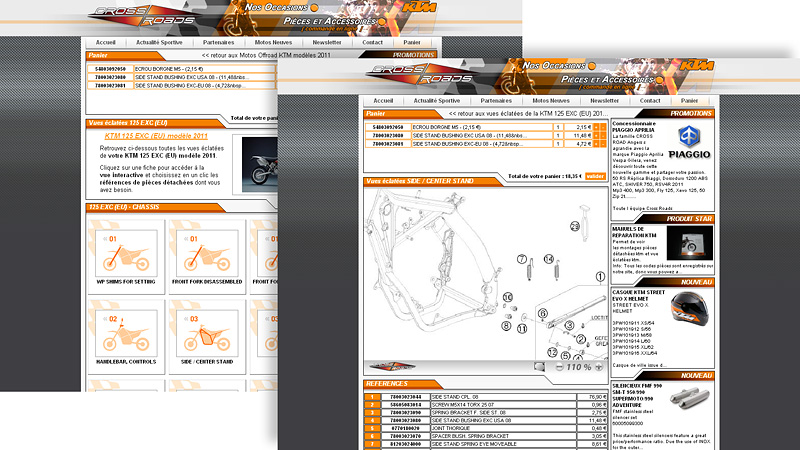The image size is (800, 450).
Task: Open the MANUELS DE REPARATION KTM product star thumbnail
Action: click(x=690, y=244)
